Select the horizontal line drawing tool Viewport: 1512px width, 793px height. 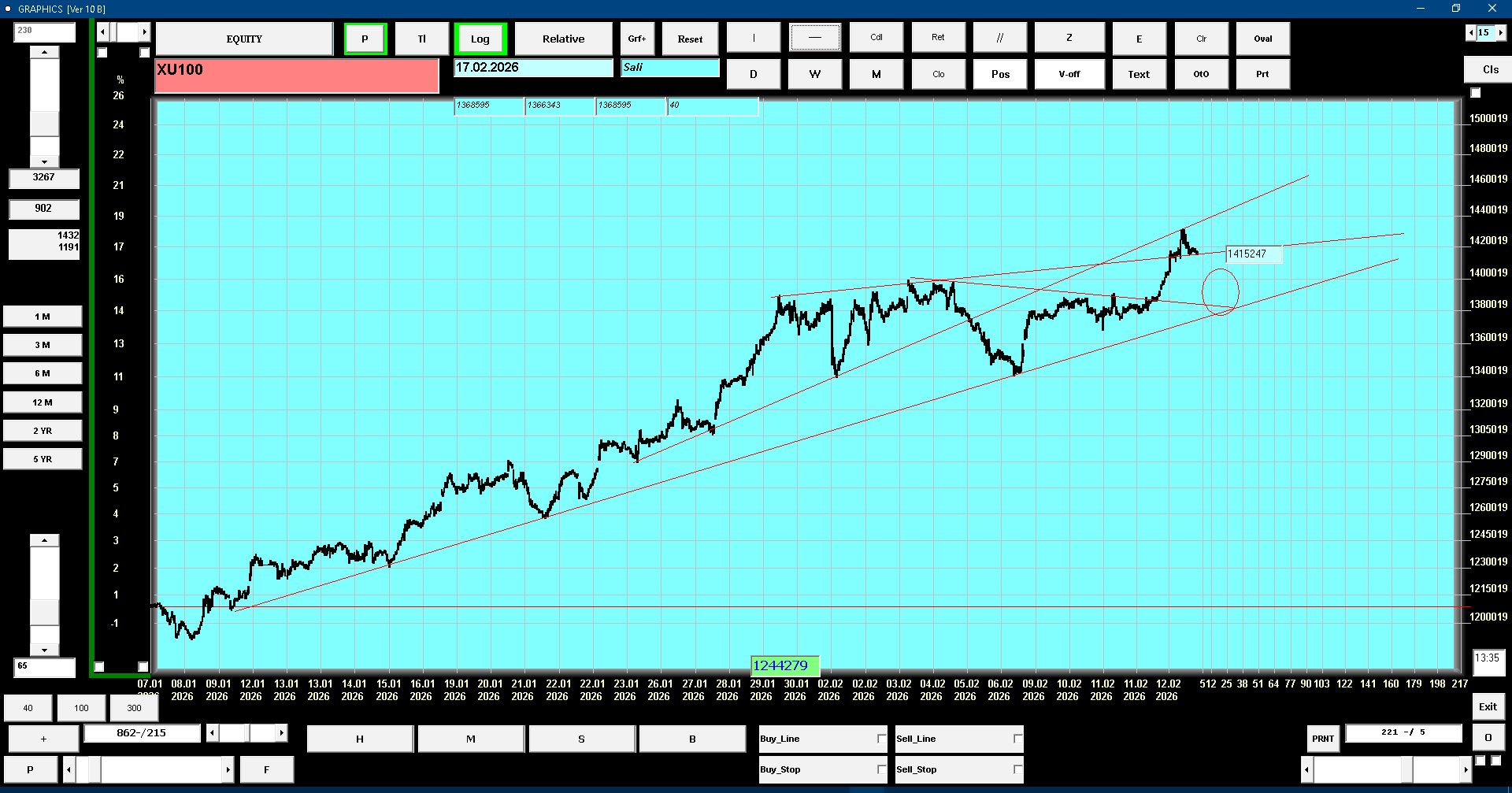point(814,38)
